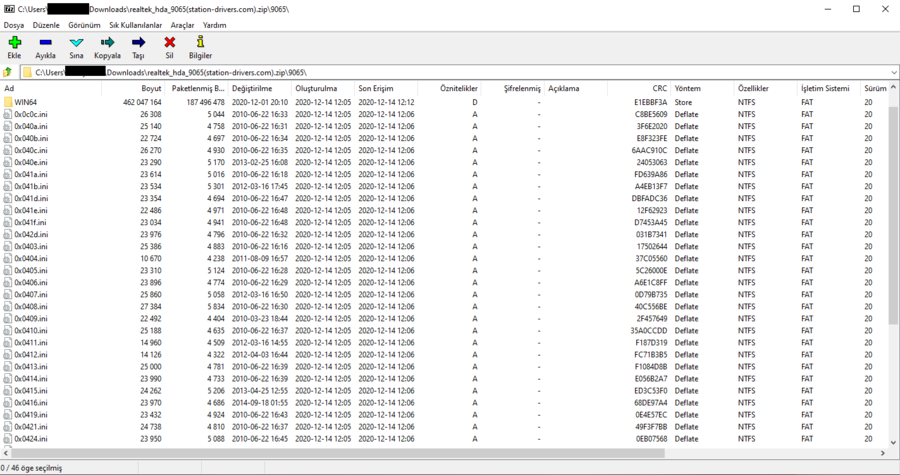Click inside the address path field
The width and height of the screenshot is (900, 475).
tap(459, 73)
